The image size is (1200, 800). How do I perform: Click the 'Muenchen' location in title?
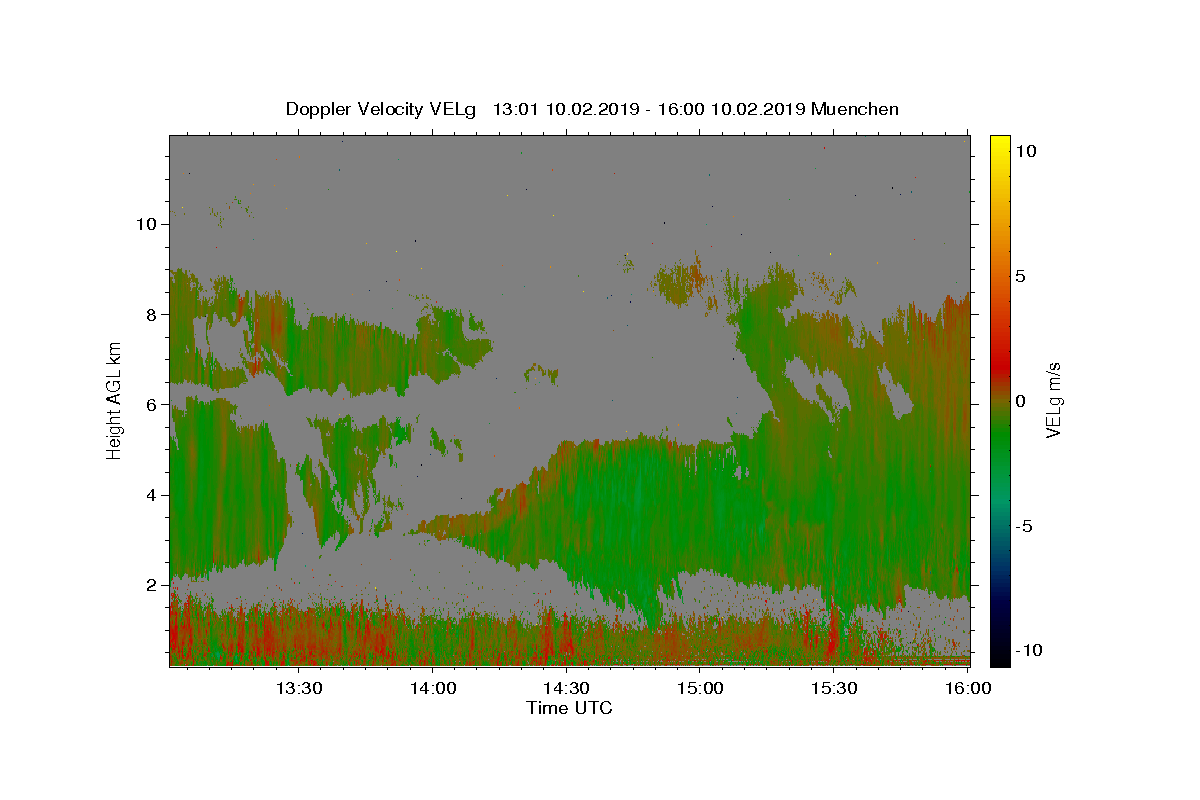click(x=855, y=109)
